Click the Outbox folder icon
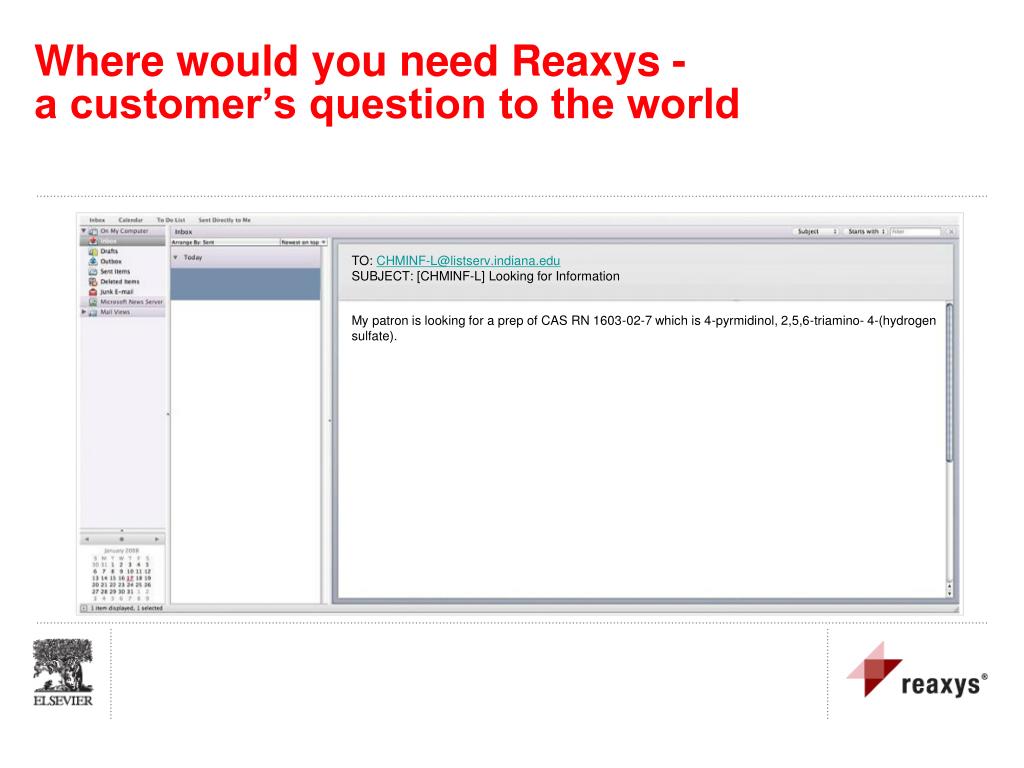This screenshot has width=1024, height=768. pyautogui.click(x=93, y=261)
